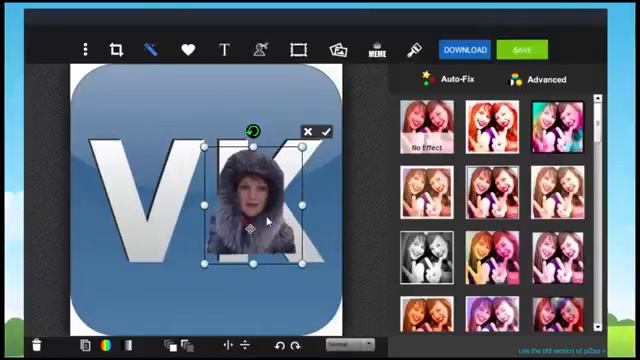Click the redo arrow
Image resolution: width=640 pixels, height=360 pixels.
(296, 346)
